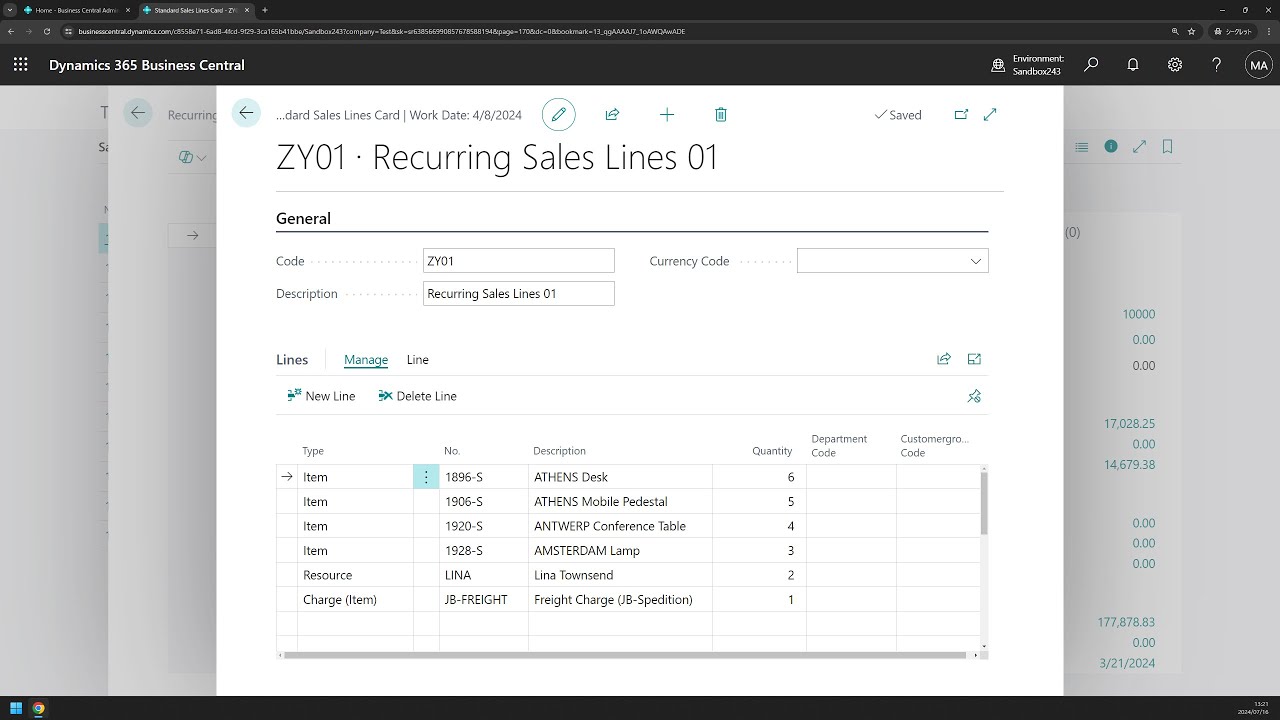Share the Lines section icon
1280x720 pixels.
[x=943, y=359]
